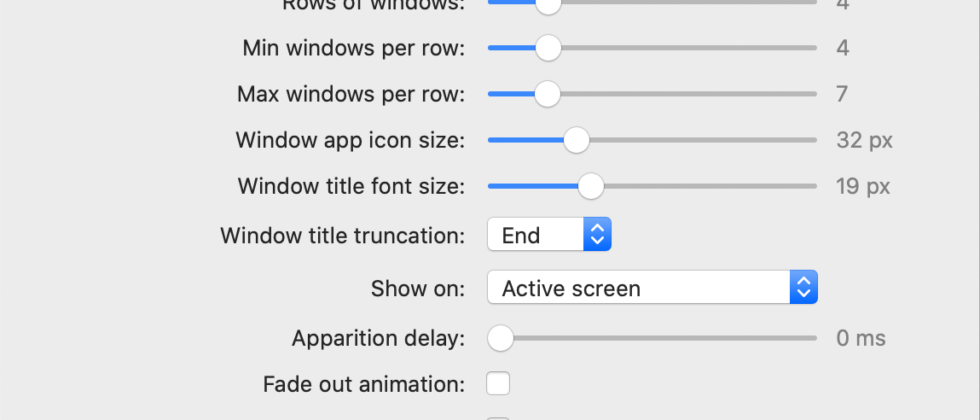This screenshot has width=980, height=420.
Task: Click the "Apparition delay:" label
Action: (378, 338)
